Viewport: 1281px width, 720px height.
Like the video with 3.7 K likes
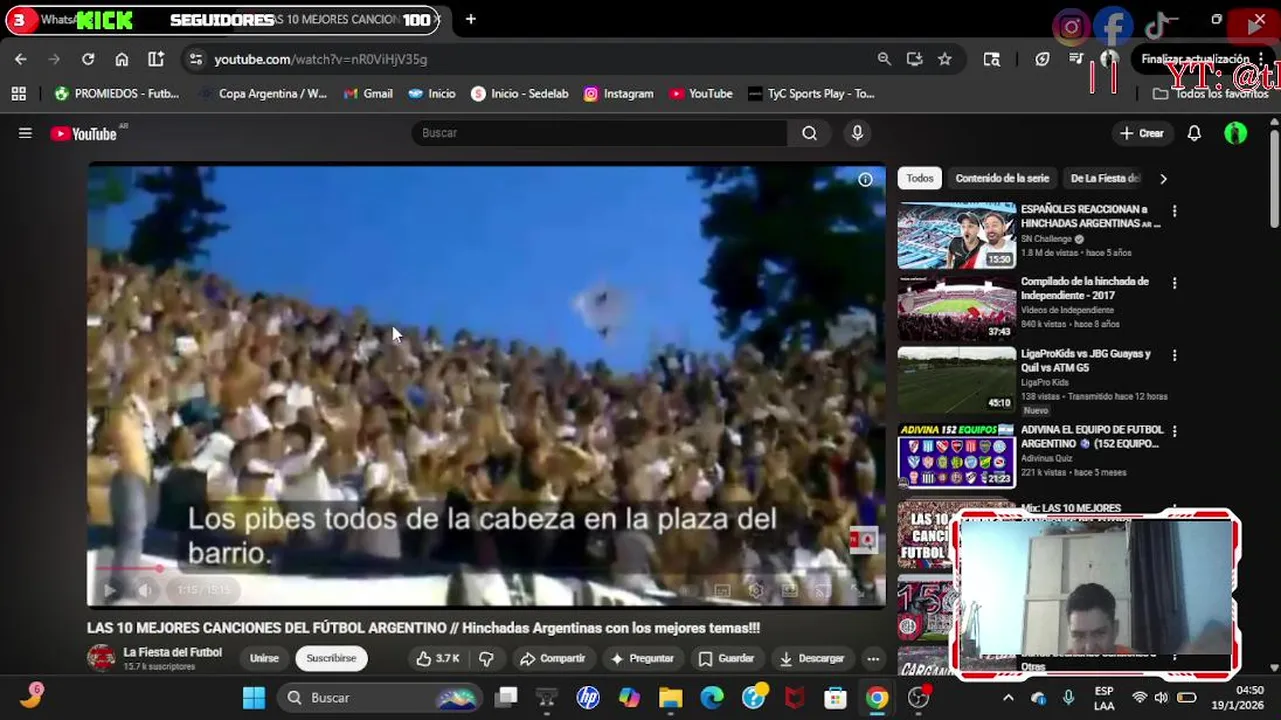click(x=438, y=658)
